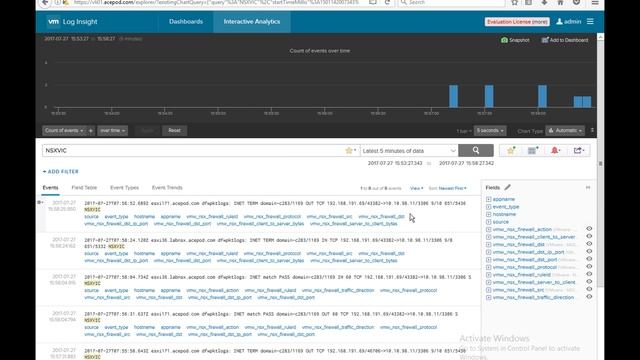Open the browser menu button

pyautogui.click(x=595, y=2)
